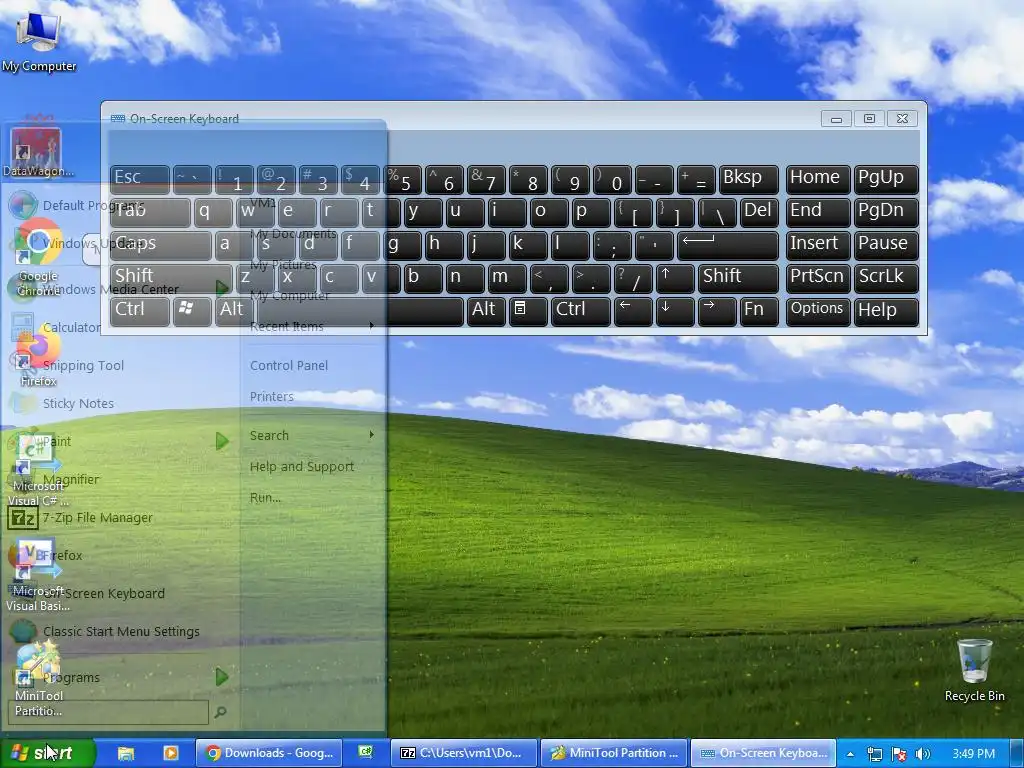This screenshot has height=768, width=1024.
Task: Show hidden tray icons arrow
Action: pos(850,754)
